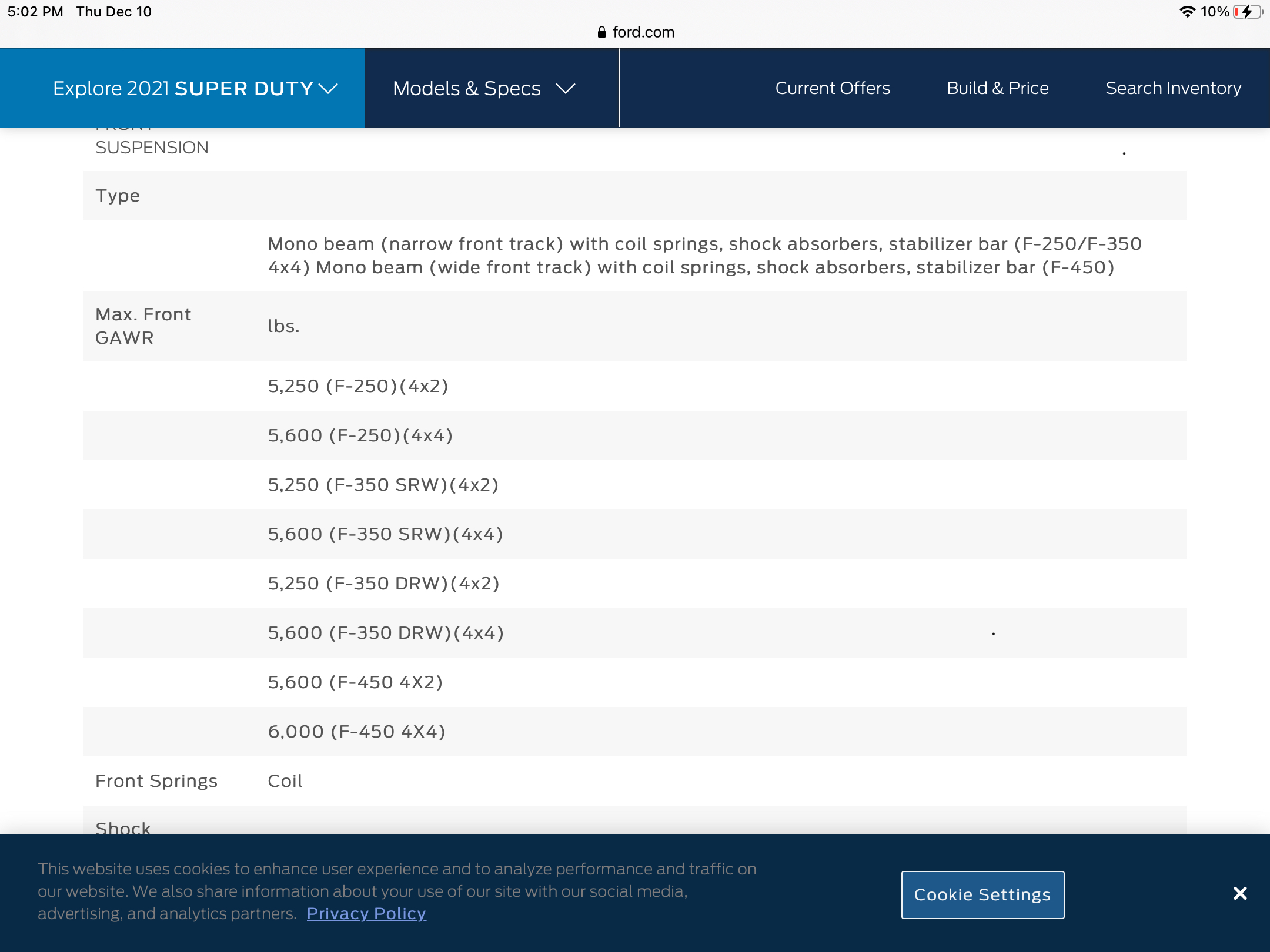Viewport: 1270px width, 952px height.
Task: Open the Privacy Policy link
Action: (x=366, y=913)
